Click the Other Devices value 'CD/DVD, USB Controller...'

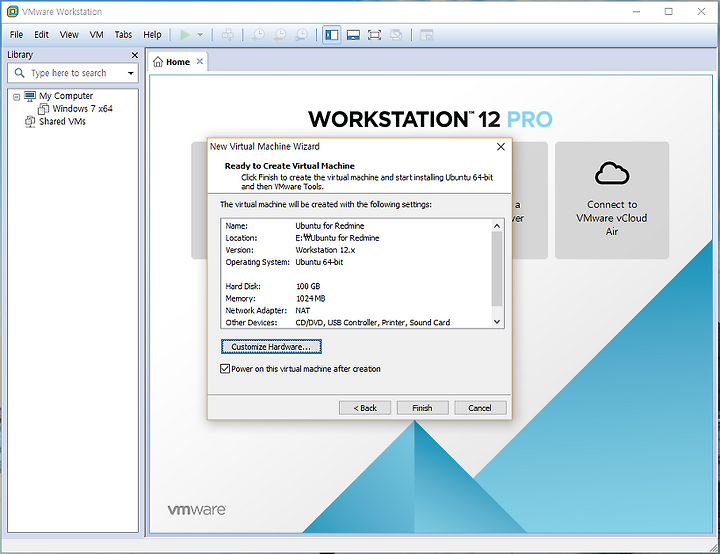[x=373, y=322]
